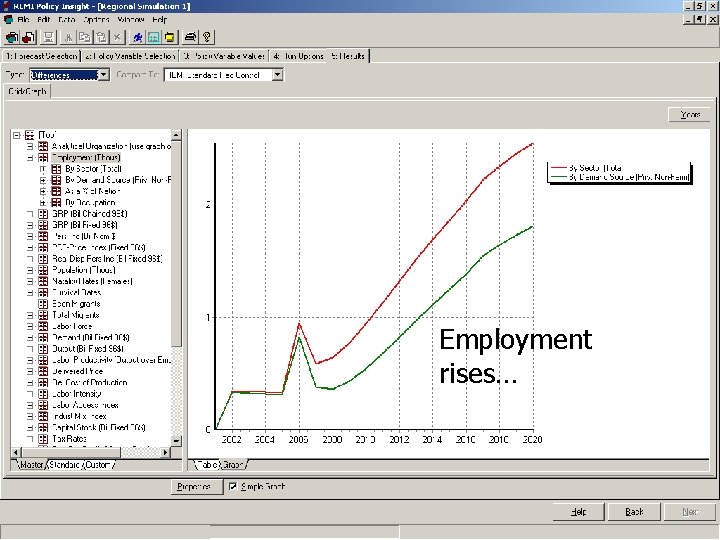
Task: Open the Help menu in menu bar
Action: point(160,20)
